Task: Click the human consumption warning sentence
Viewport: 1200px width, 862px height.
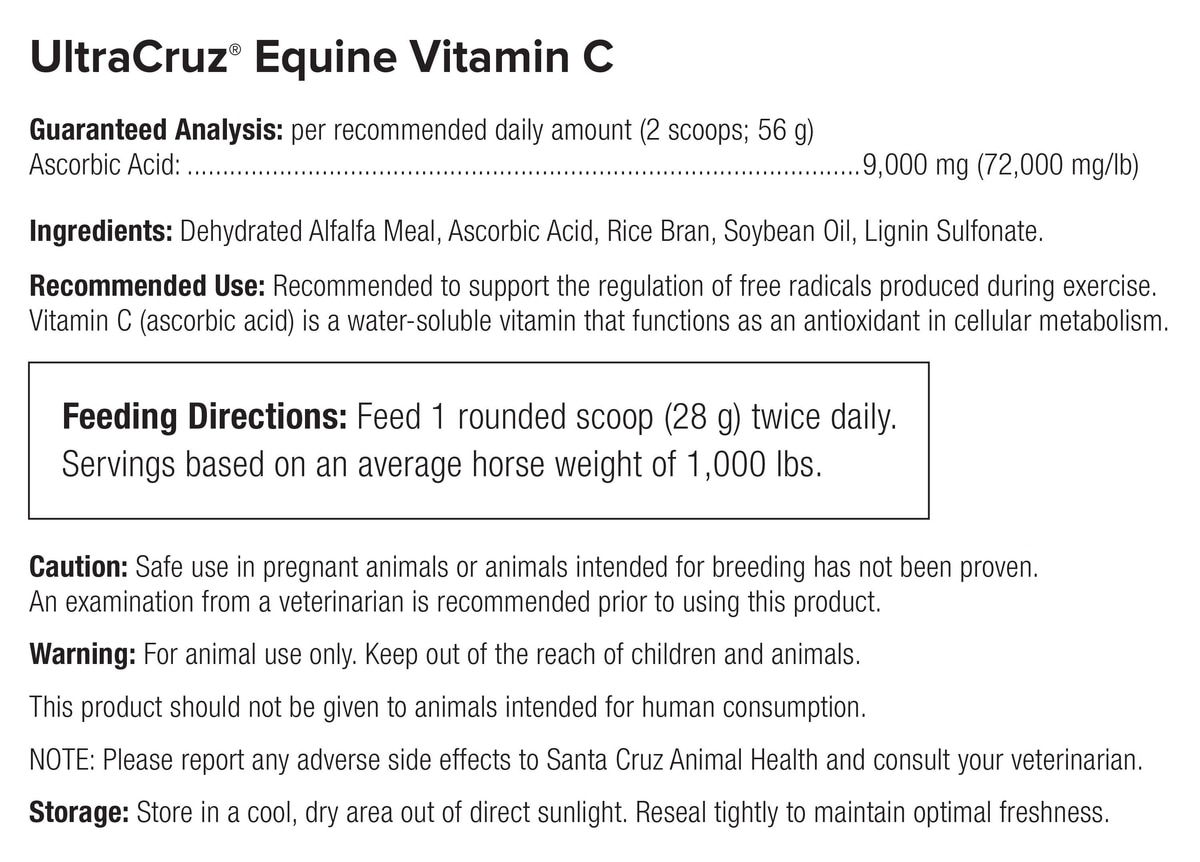Action: tap(446, 707)
